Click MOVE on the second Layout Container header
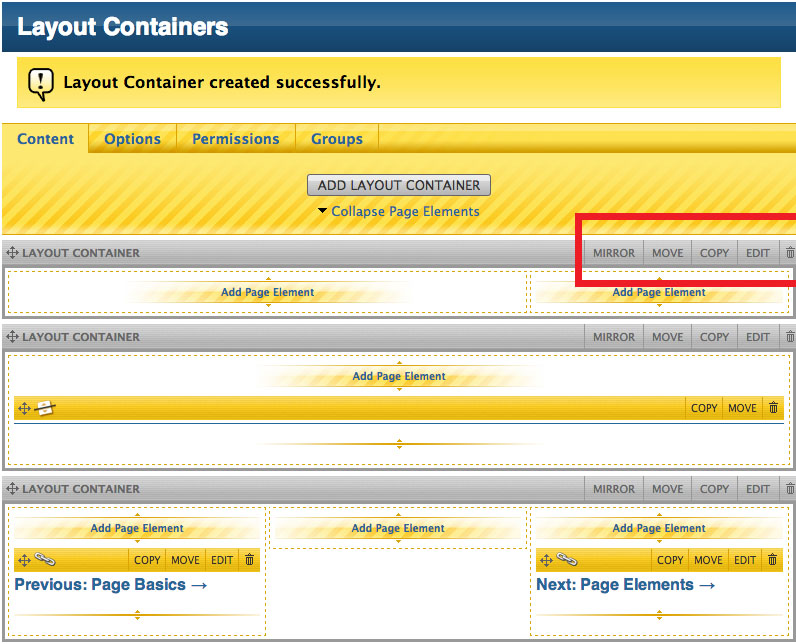796x644 pixels. [x=668, y=337]
